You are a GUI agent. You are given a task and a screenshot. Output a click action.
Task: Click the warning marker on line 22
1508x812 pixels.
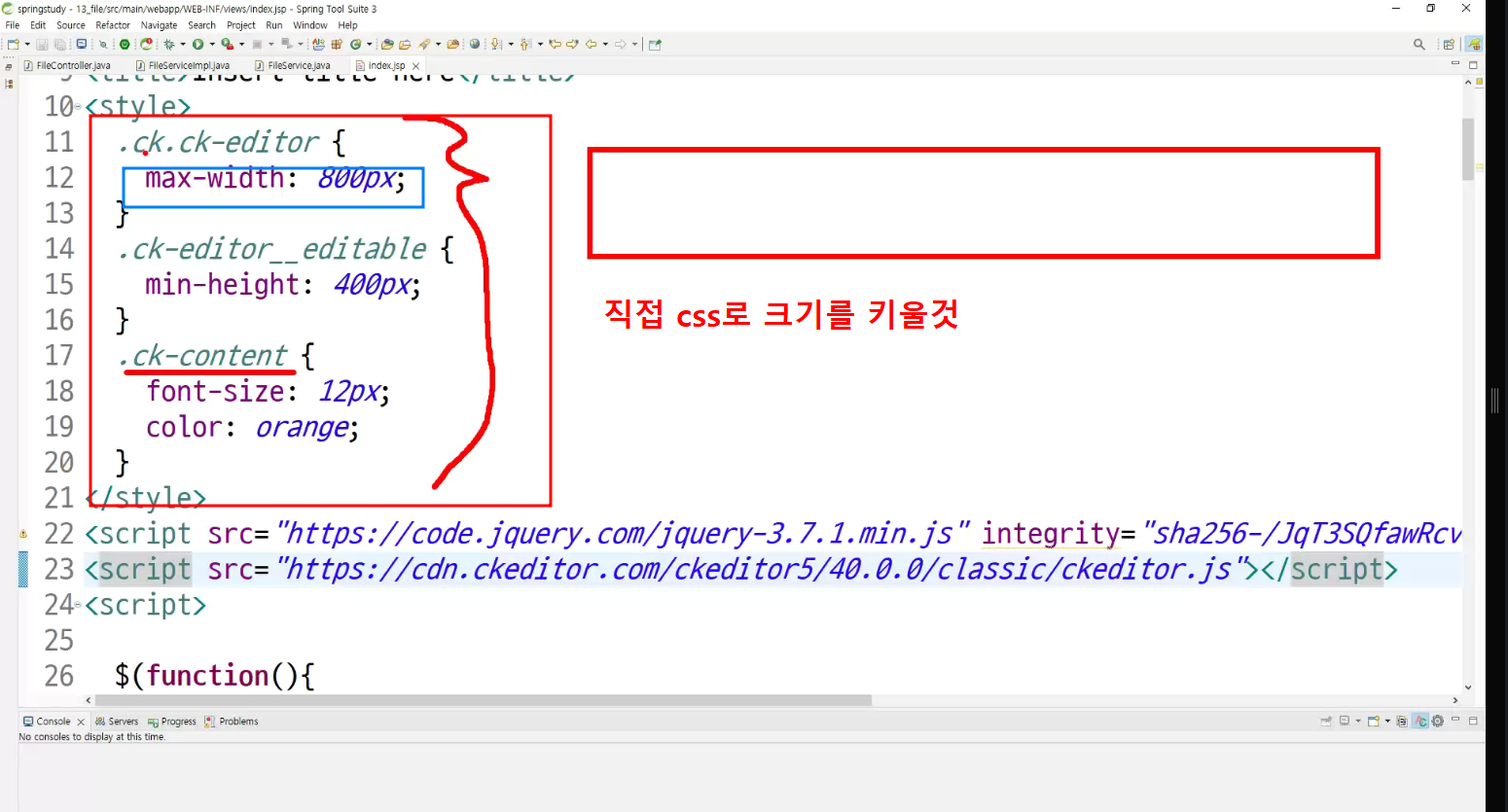[23, 534]
